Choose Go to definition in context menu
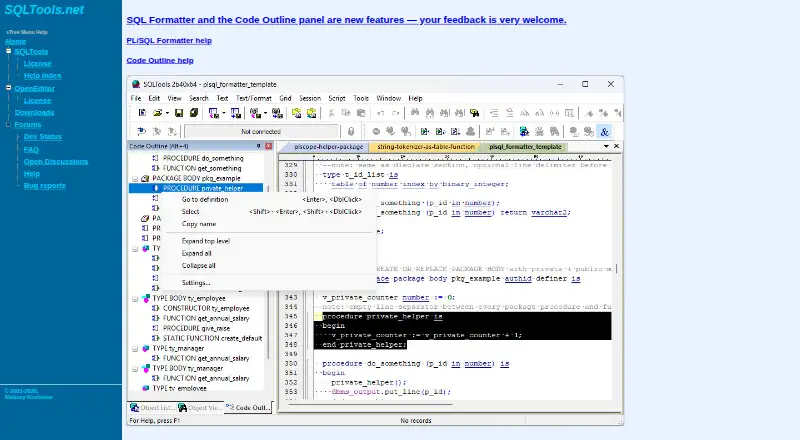This screenshot has height=440, width=800. click(269, 200)
